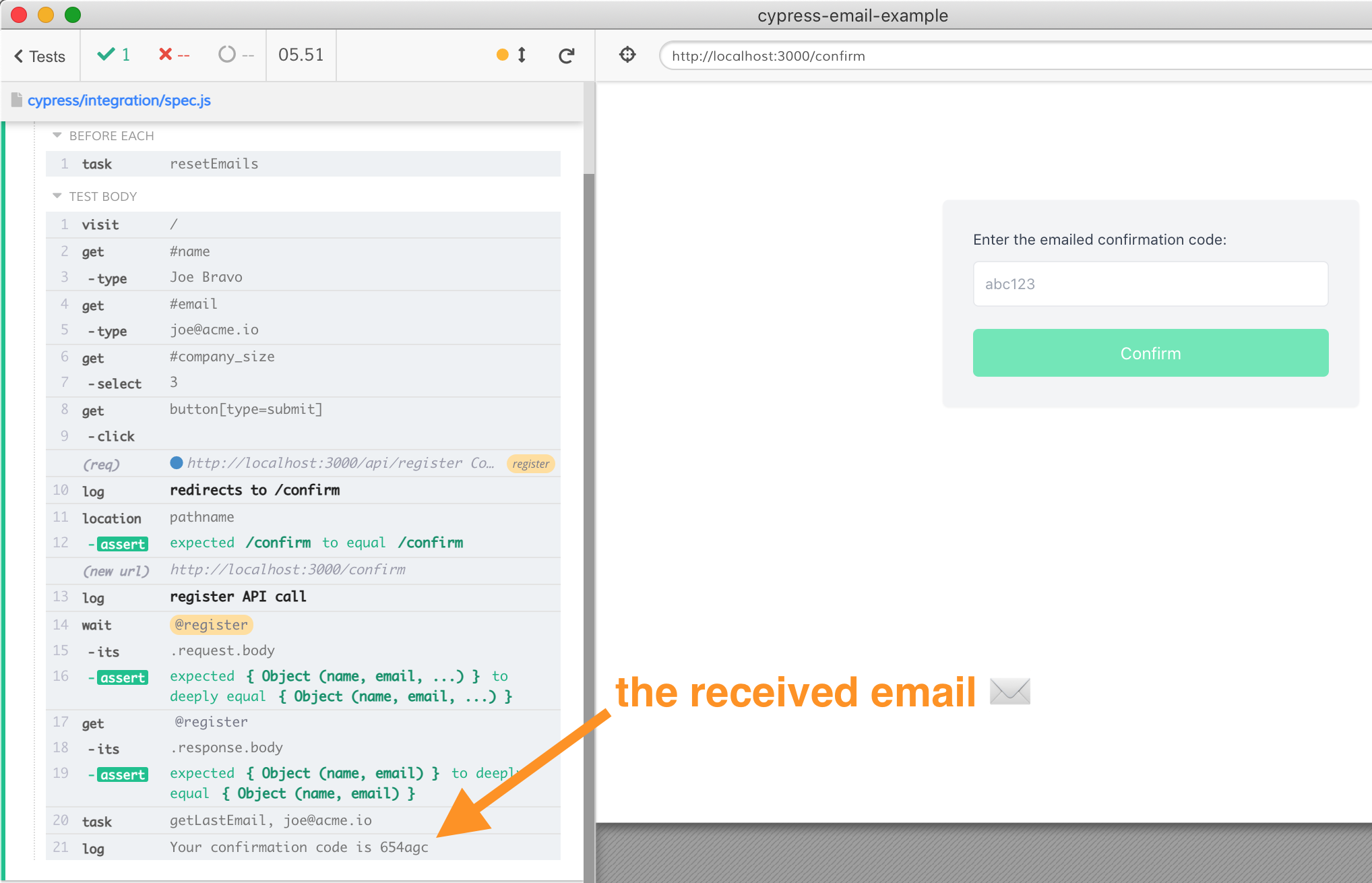This screenshot has height=883, width=1372.
Task: Select the 'Your confirmation code' log entry
Action: tap(299, 847)
